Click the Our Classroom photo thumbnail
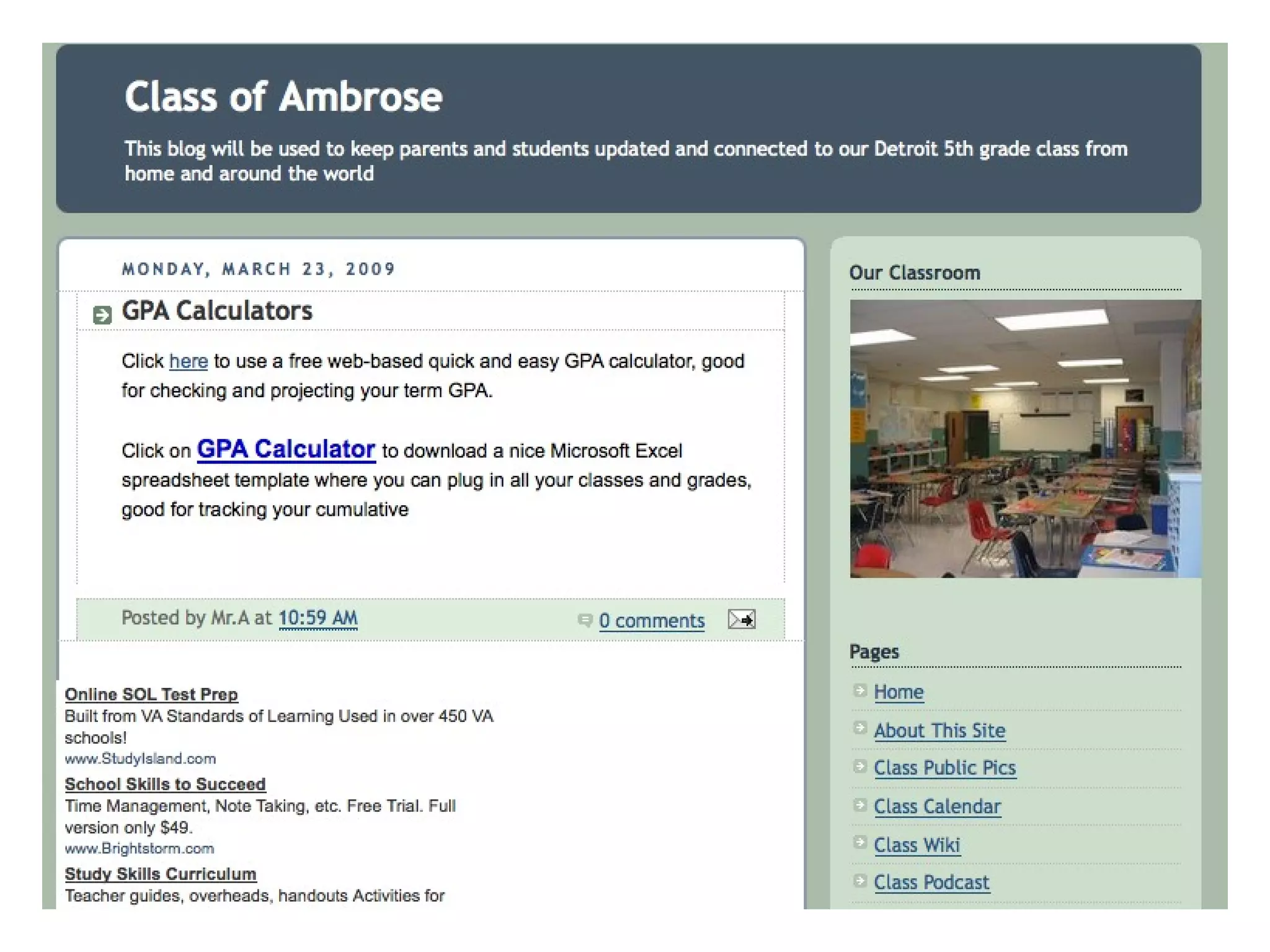Image resolution: width=1270 pixels, height=952 pixels. (1024, 439)
